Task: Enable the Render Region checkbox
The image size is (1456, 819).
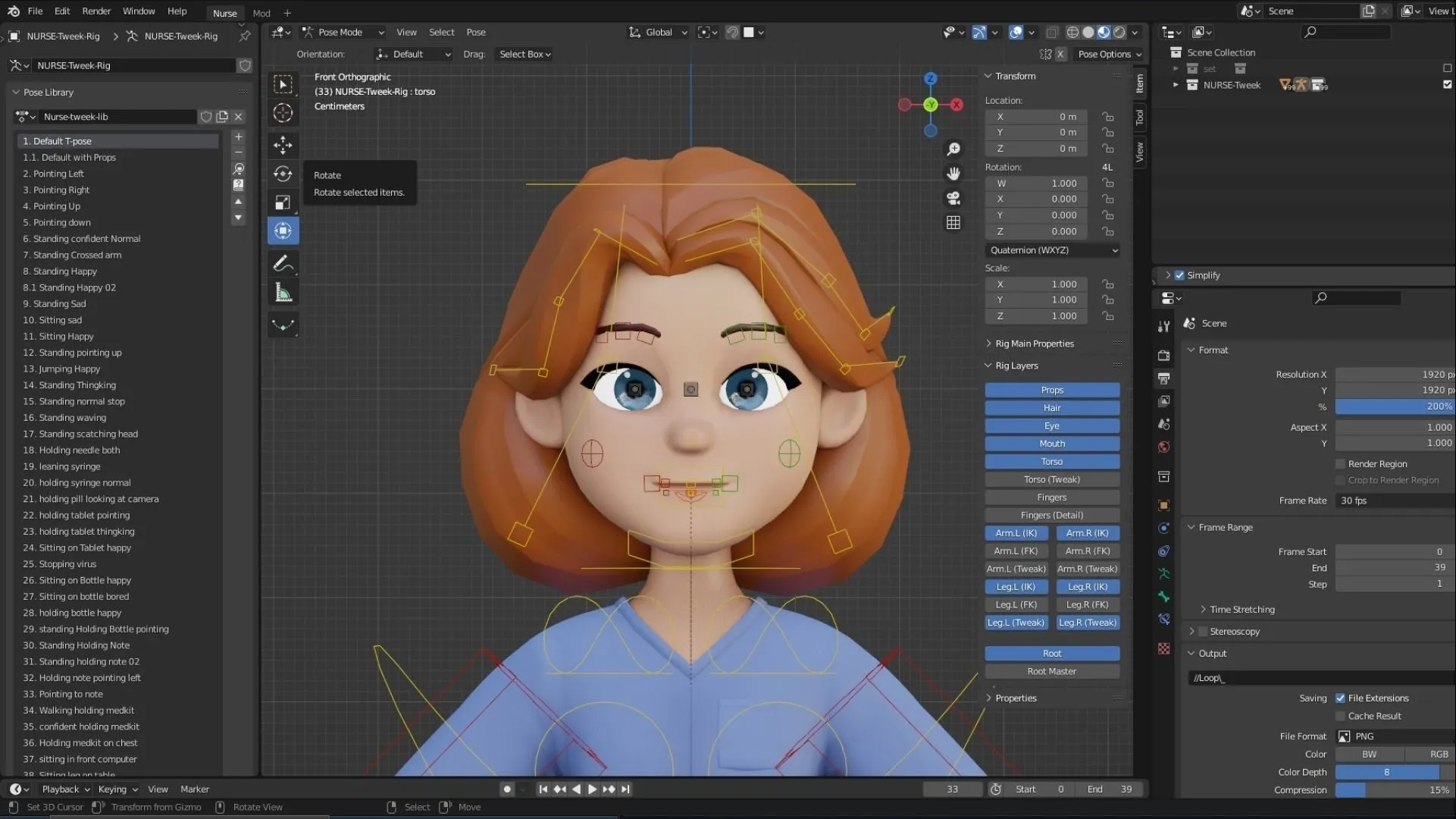Action: pos(1340,463)
